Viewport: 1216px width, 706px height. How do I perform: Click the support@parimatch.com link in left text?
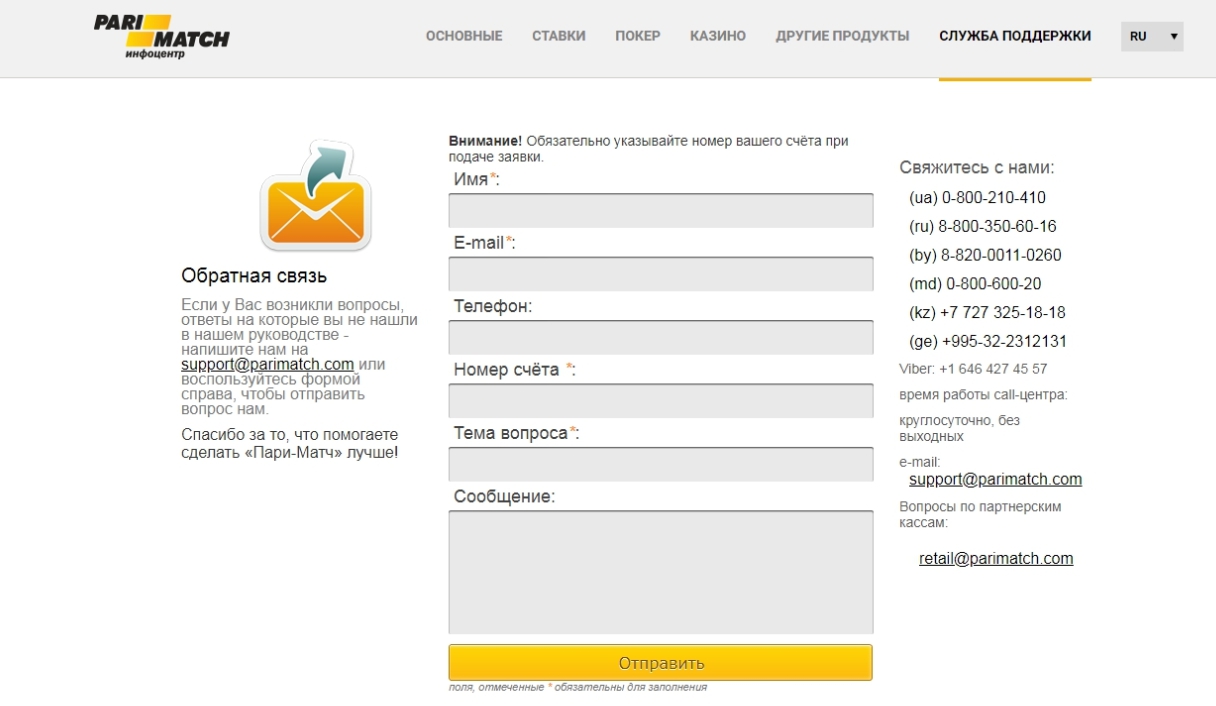click(x=267, y=365)
